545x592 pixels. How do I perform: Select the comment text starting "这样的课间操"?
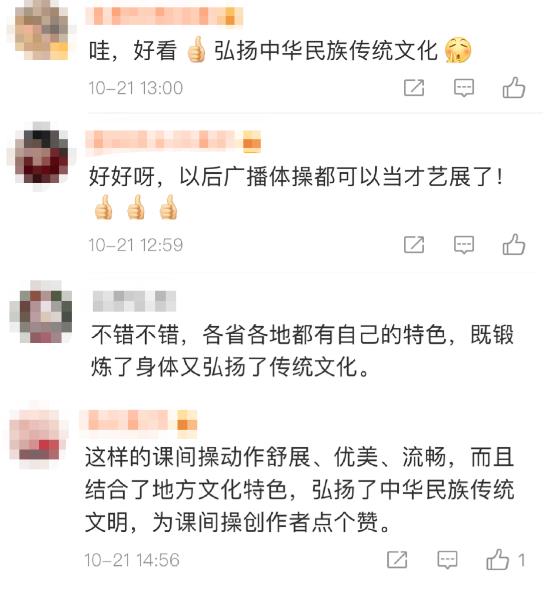(x=300, y=490)
